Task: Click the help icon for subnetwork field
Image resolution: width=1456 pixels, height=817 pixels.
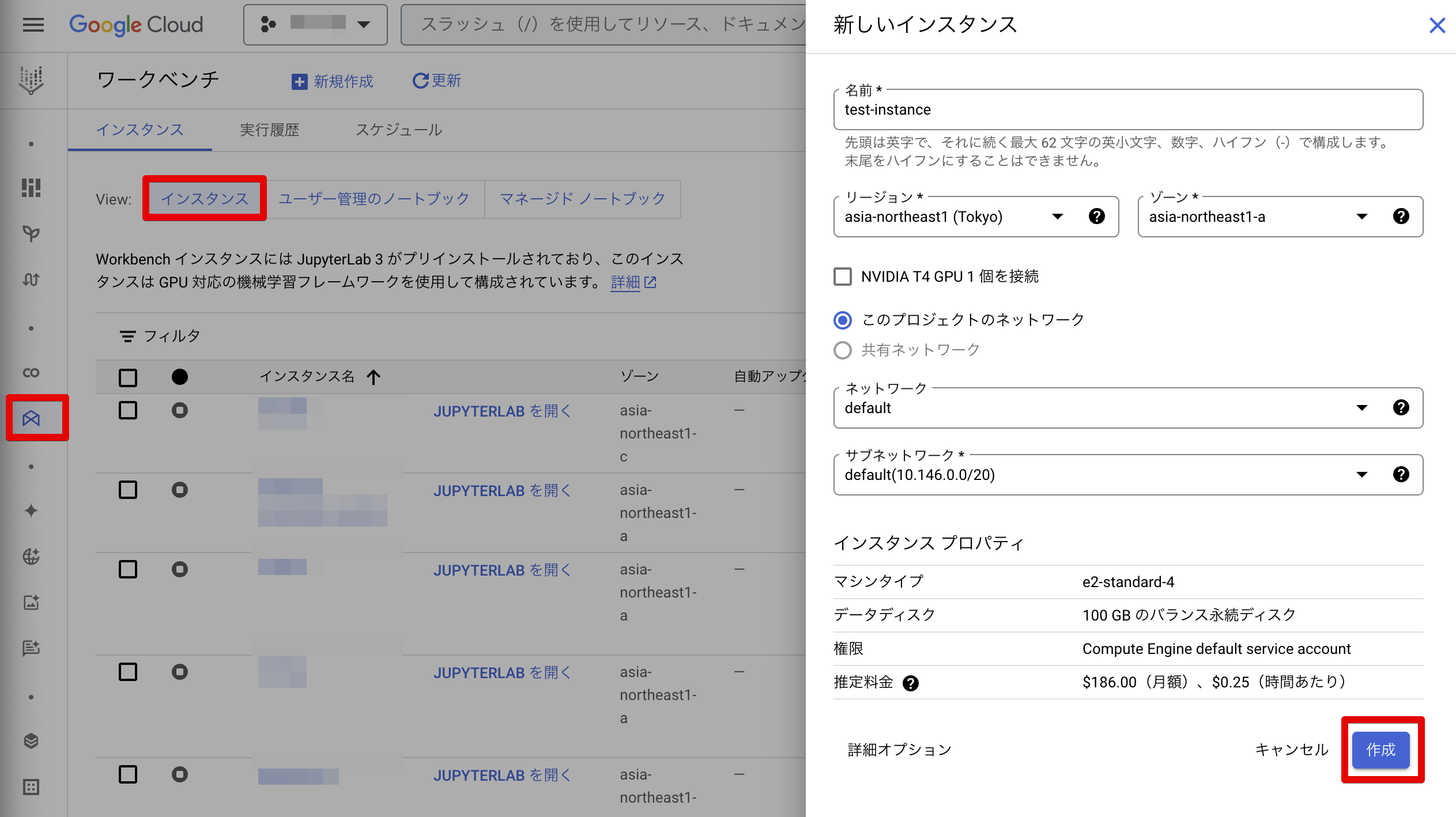Action: click(1401, 475)
